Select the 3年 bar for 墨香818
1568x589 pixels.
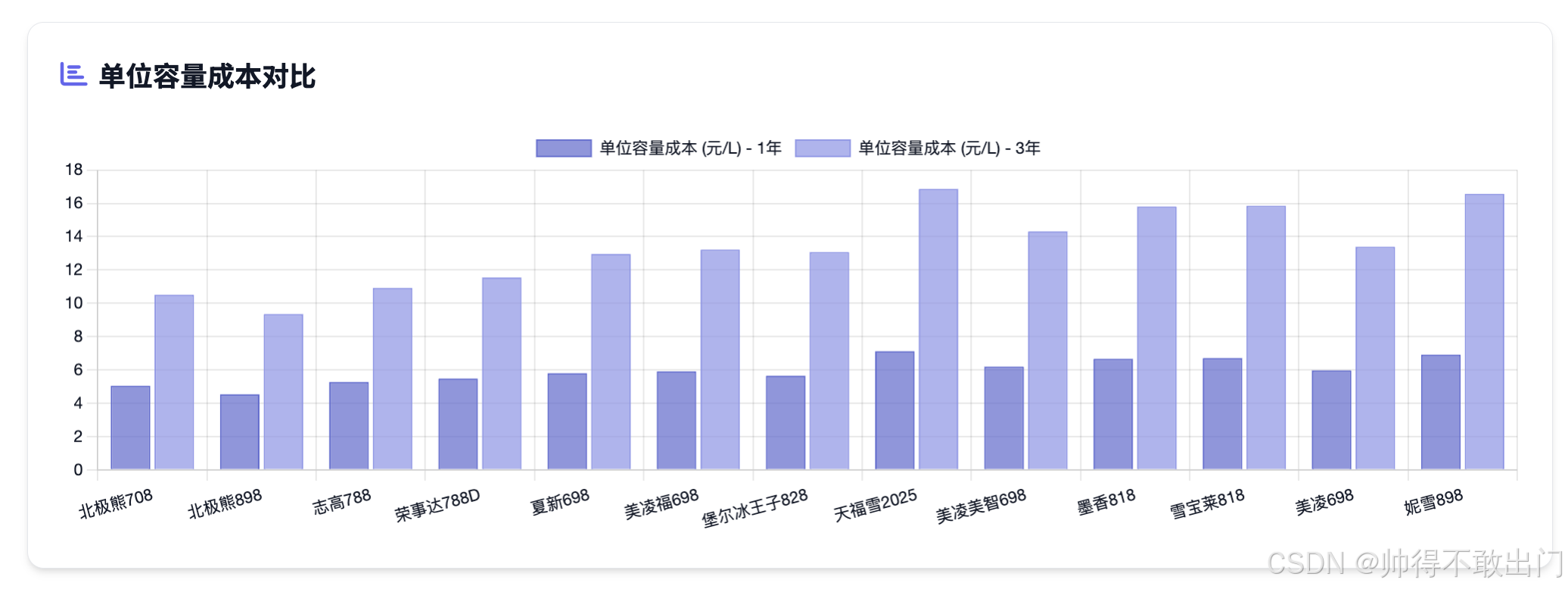(x=1157, y=338)
